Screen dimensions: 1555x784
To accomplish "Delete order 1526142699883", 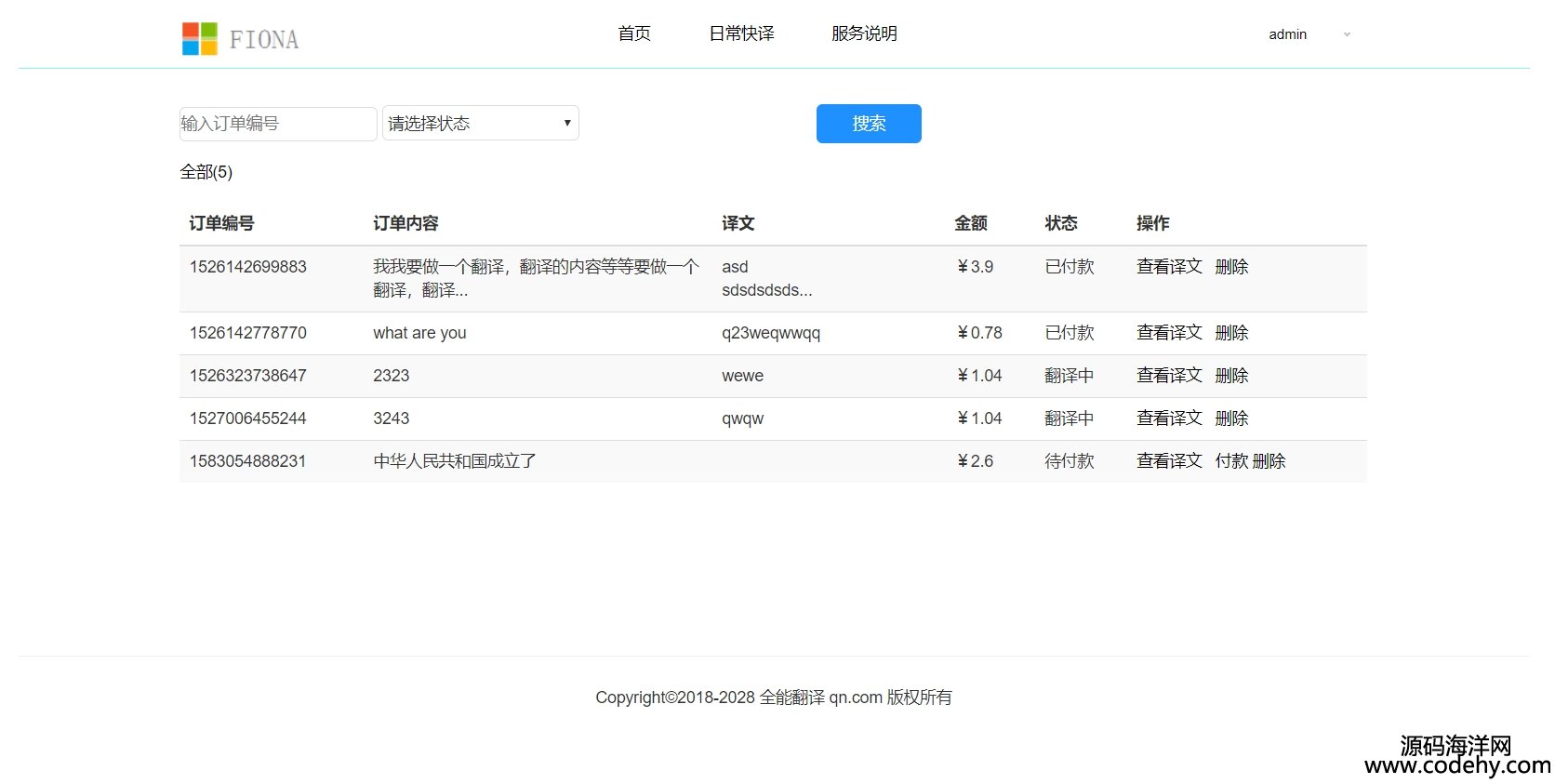I will (1231, 267).
